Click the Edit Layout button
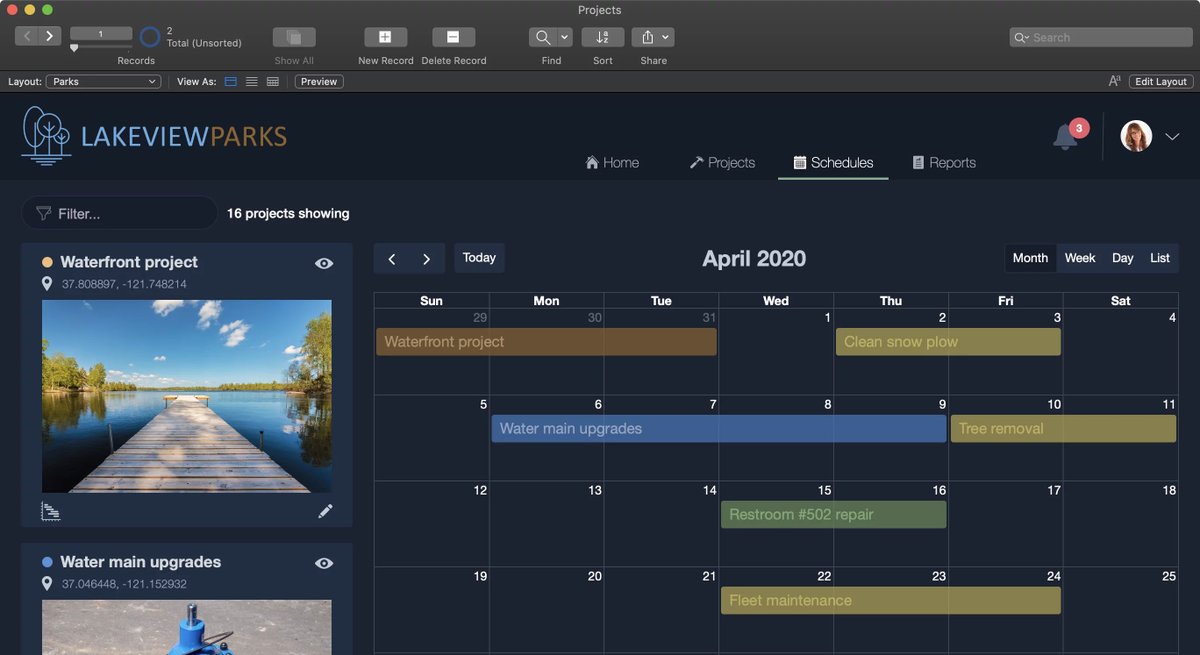The width and height of the screenshot is (1200, 655). tap(1160, 81)
